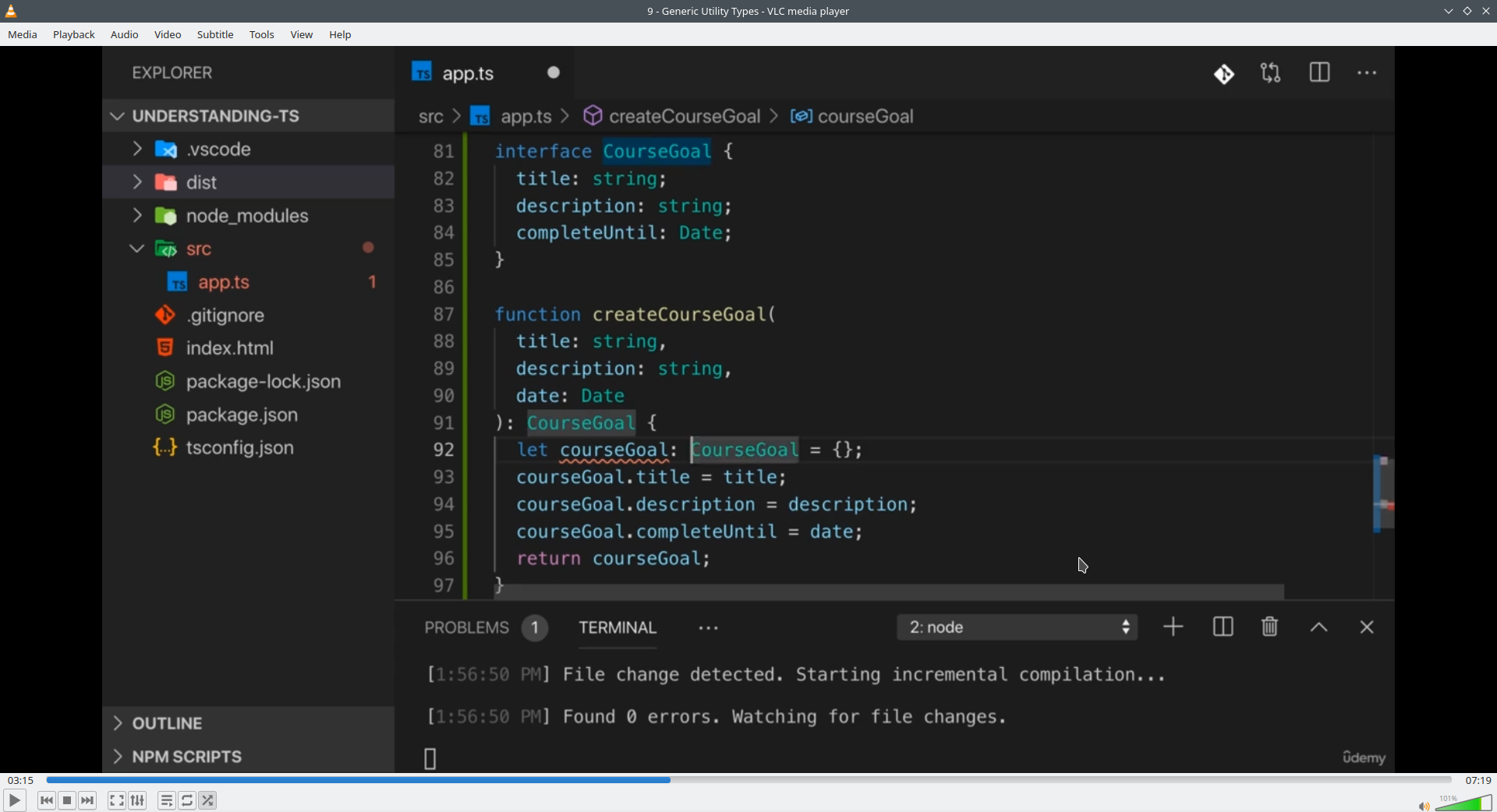Click the VLC cone icon in title bar
The height and width of the screenshot is (812, 1497).
(11, 11)
